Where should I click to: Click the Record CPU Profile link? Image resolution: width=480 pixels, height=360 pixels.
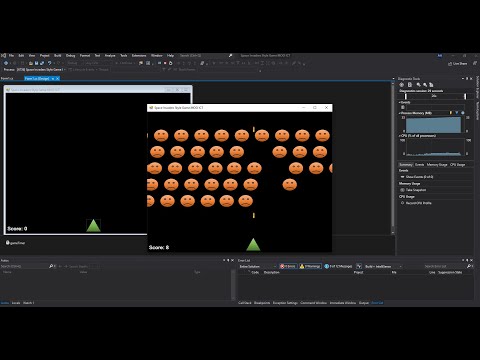[x=418, y=203]
